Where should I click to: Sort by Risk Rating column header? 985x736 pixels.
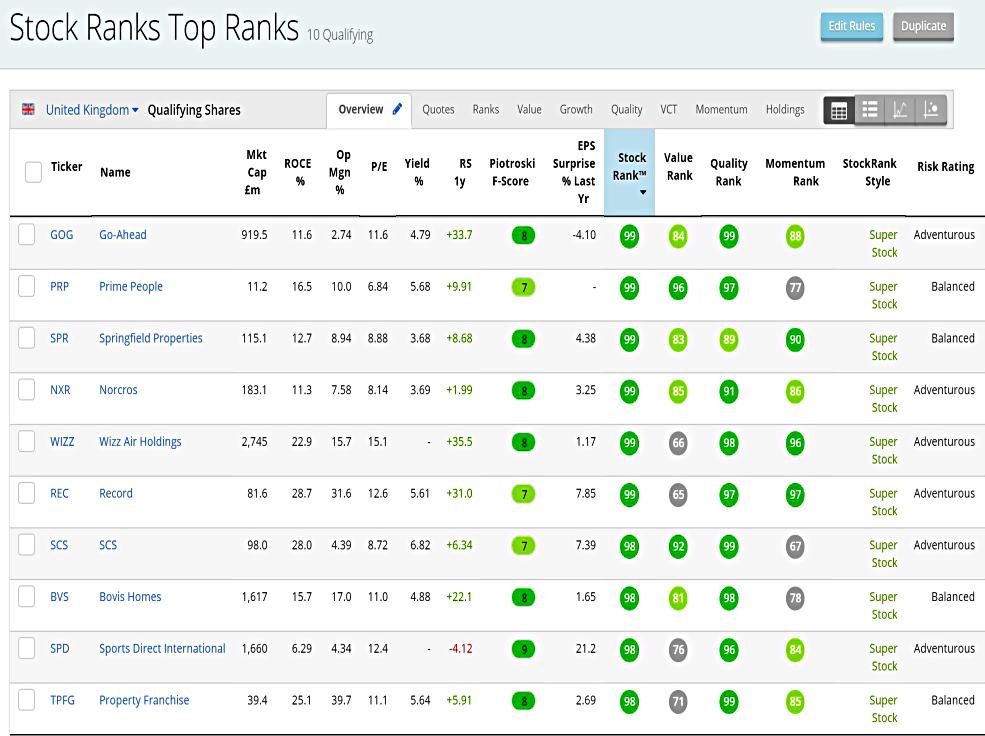coord(945,166)
